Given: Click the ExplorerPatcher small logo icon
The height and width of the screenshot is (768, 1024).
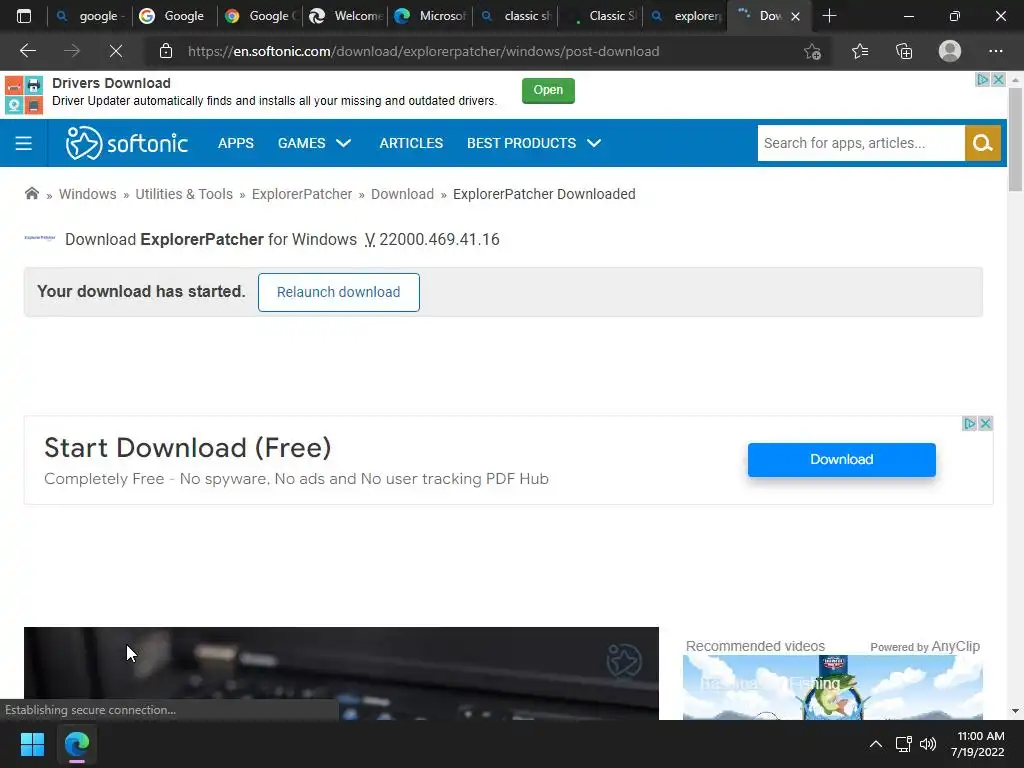Looking at the screenshot, I should 40,238.
